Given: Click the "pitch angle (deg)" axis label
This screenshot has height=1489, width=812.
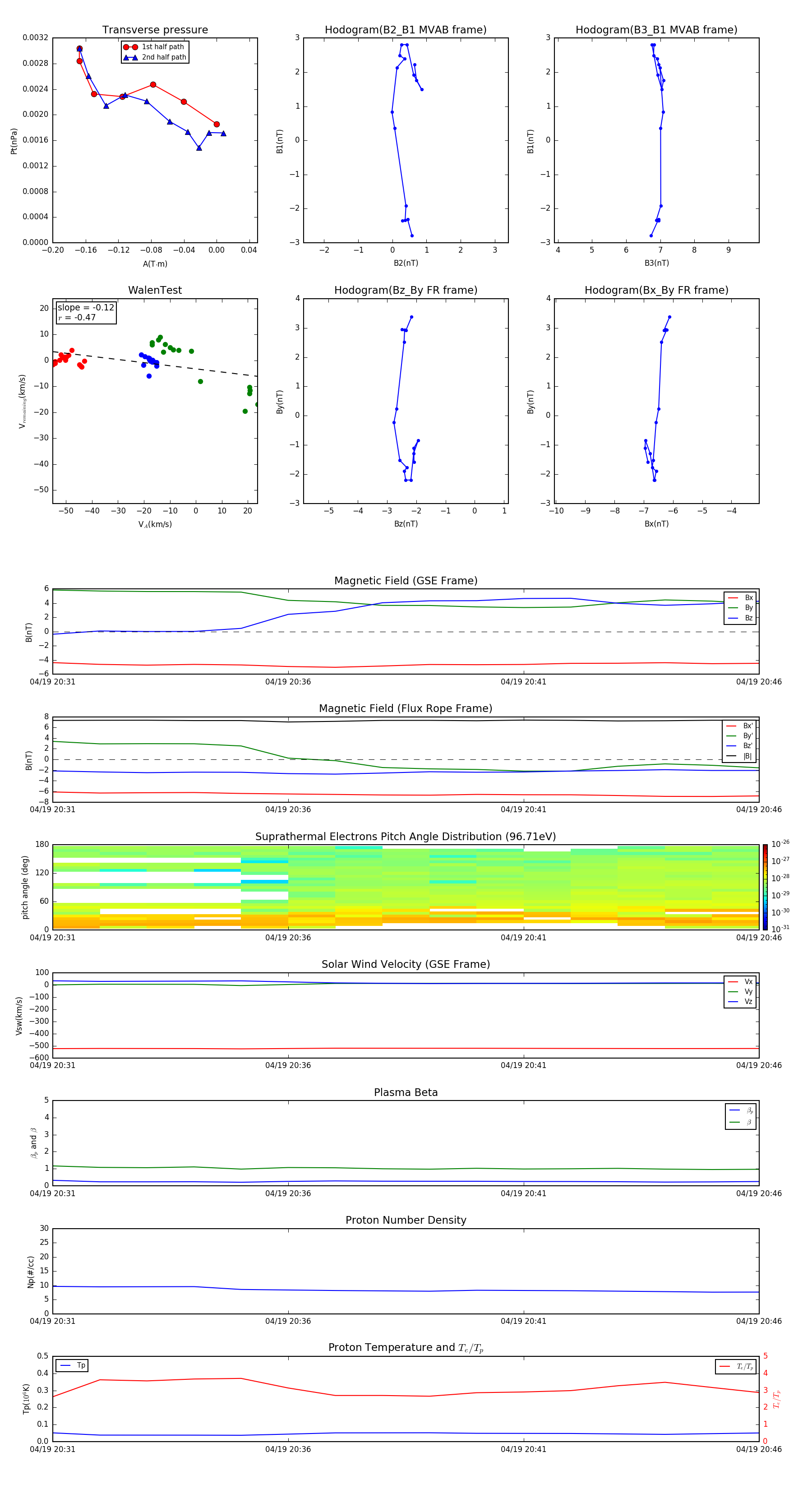Looking at the screenshot, I should point(25,887).
